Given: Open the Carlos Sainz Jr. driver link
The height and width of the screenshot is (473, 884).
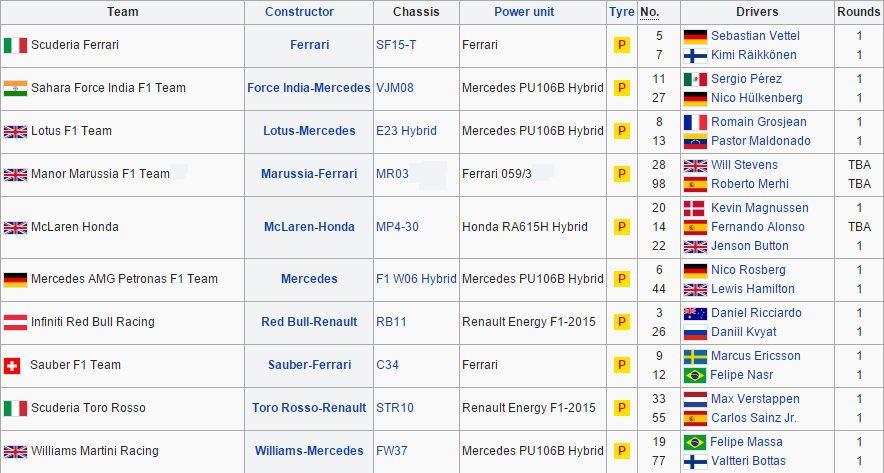Looking at the screenshot, I should 754,418.
